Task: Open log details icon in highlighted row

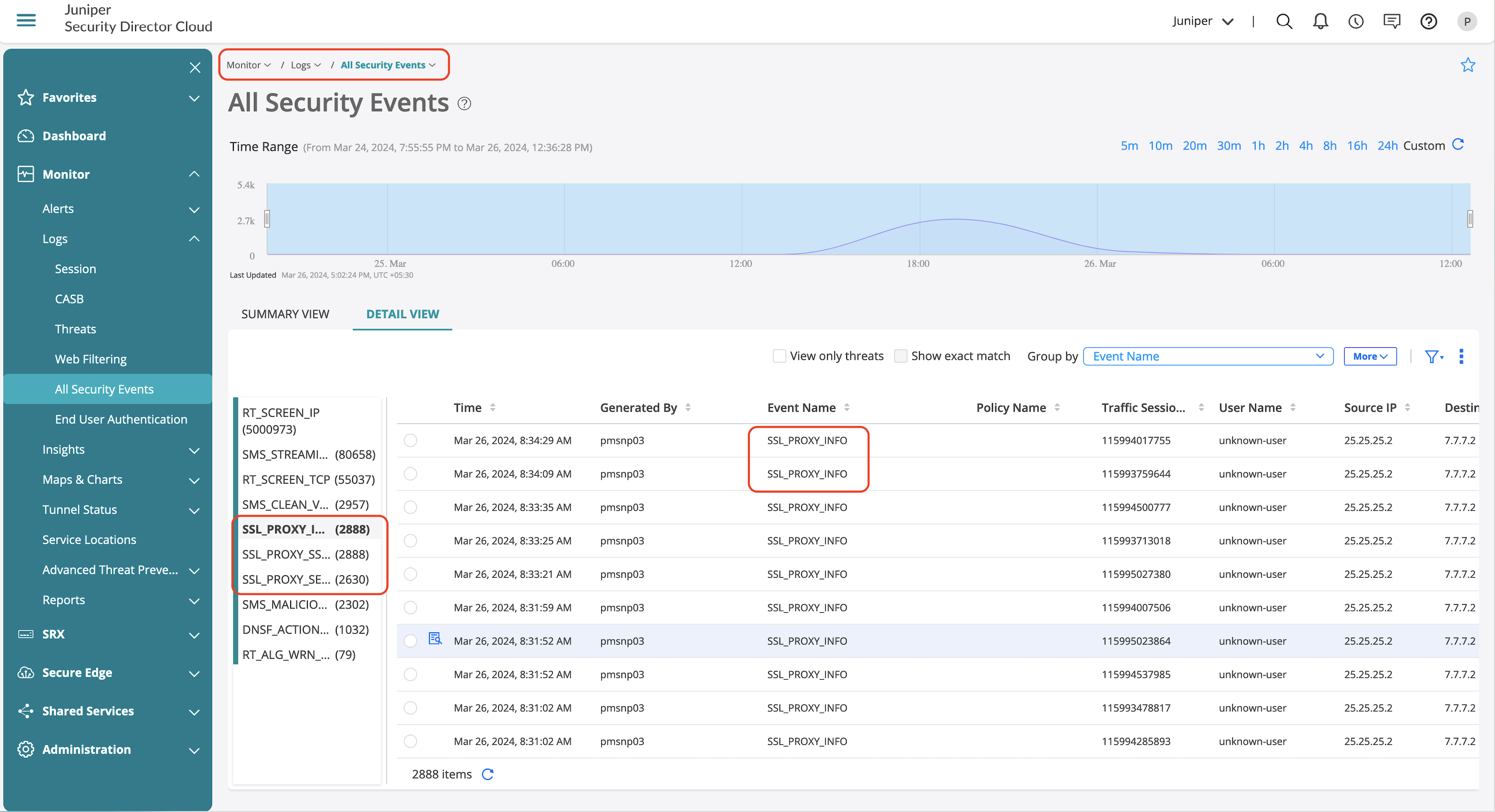Action: [x=435, y=639]
